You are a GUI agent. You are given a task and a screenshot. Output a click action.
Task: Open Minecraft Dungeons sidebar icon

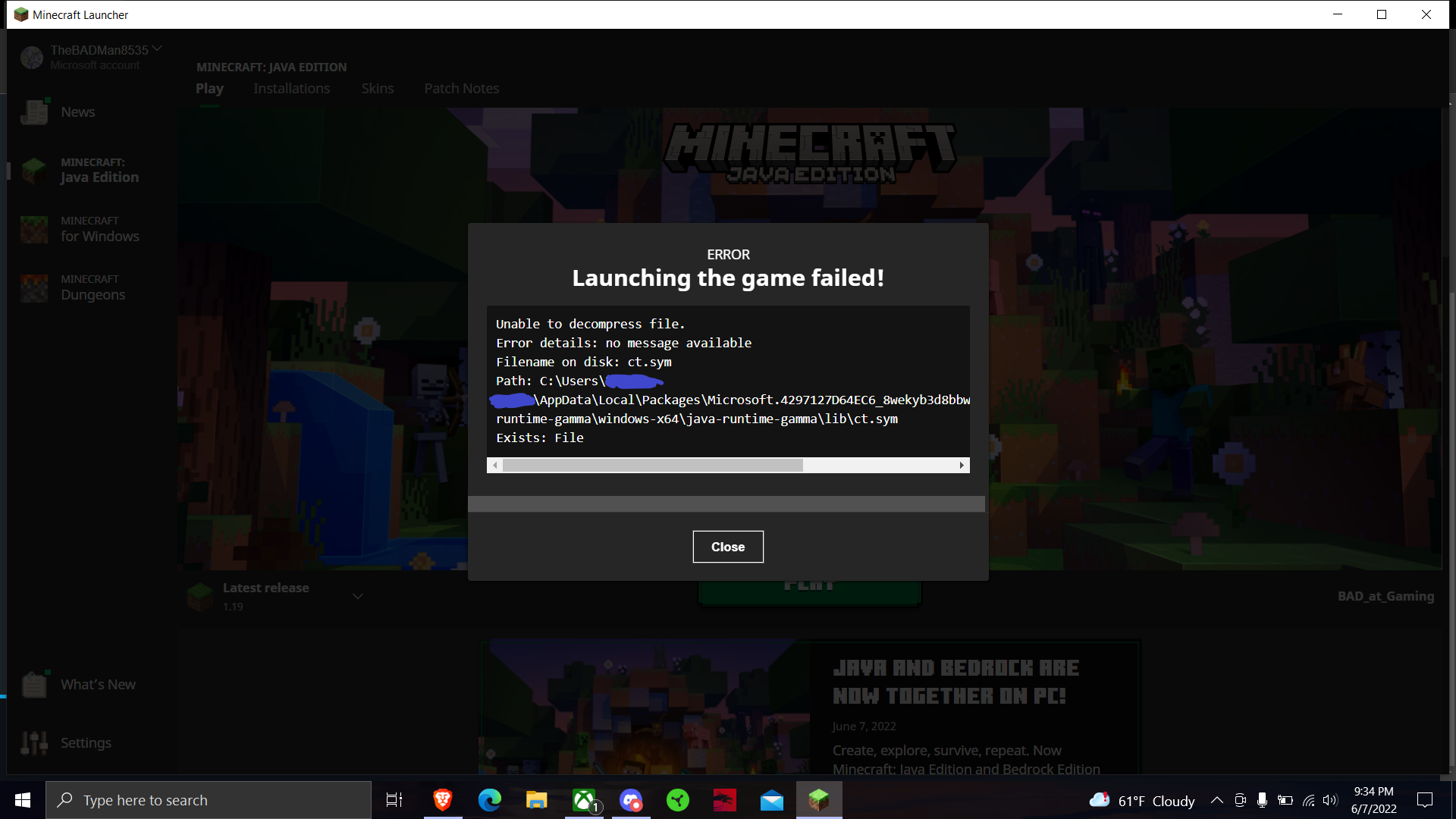click(34, 287)
